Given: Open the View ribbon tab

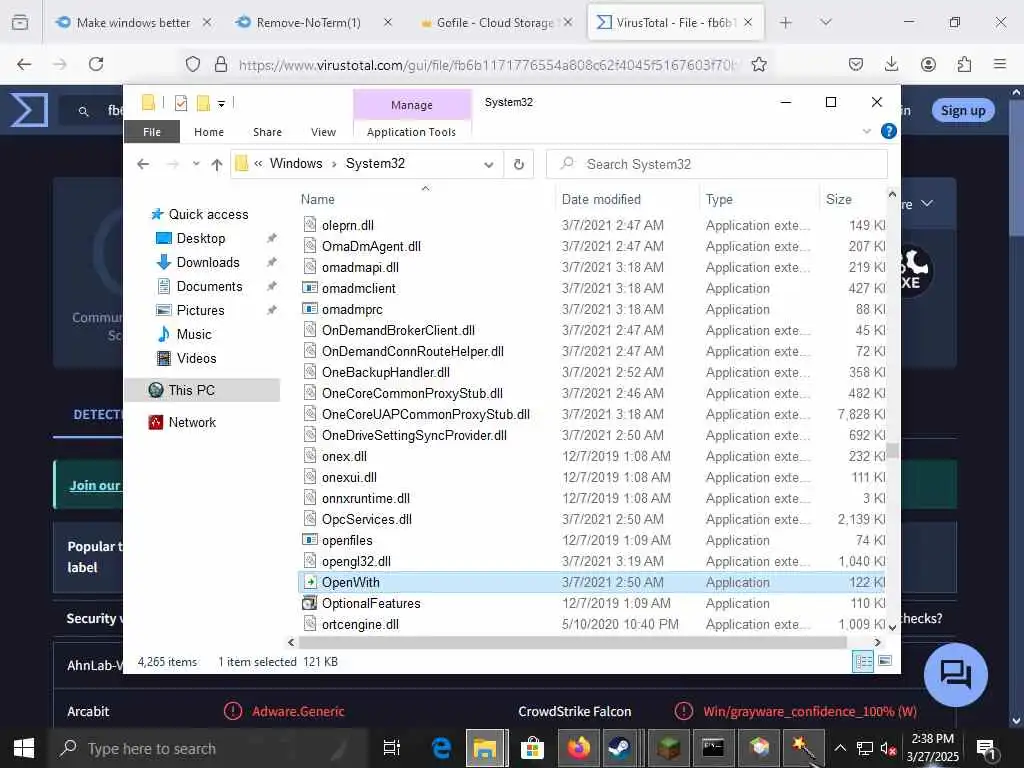Looking at the screenshot, I should (323, 132).
